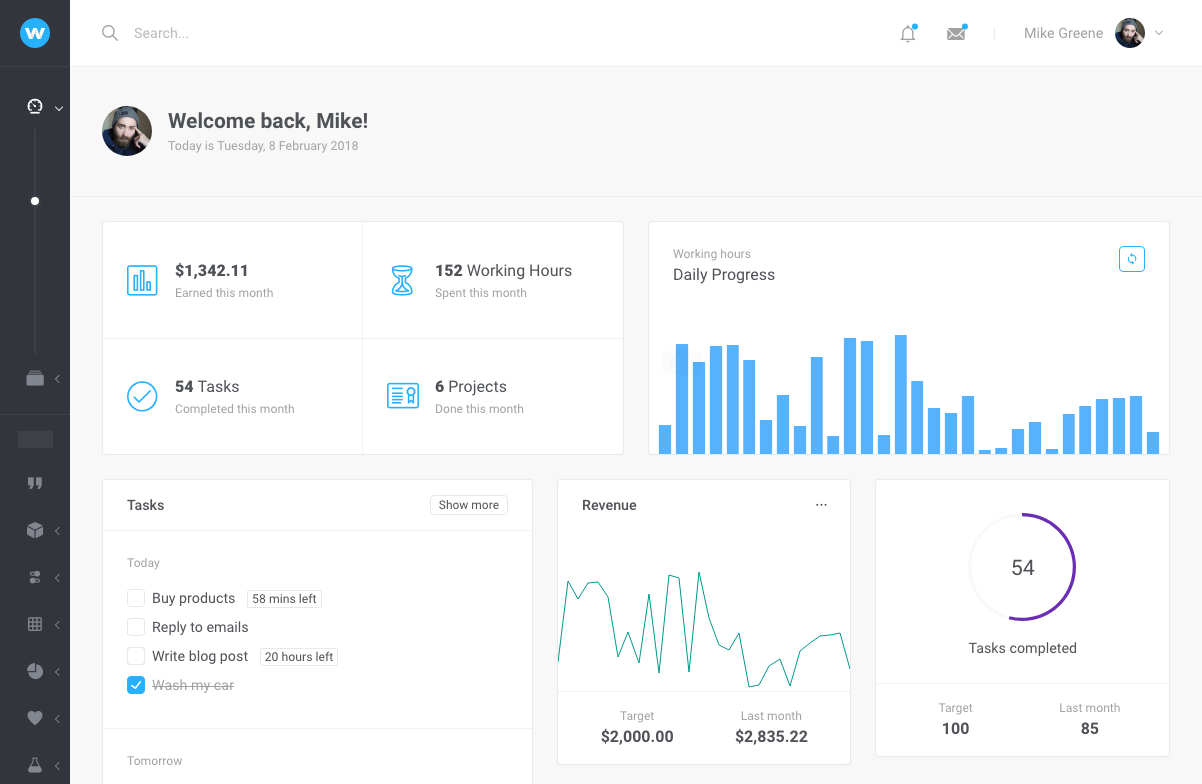
Task: Click the heart icon in sidebar
Action: pyautogui.click(x=35, y=718)
